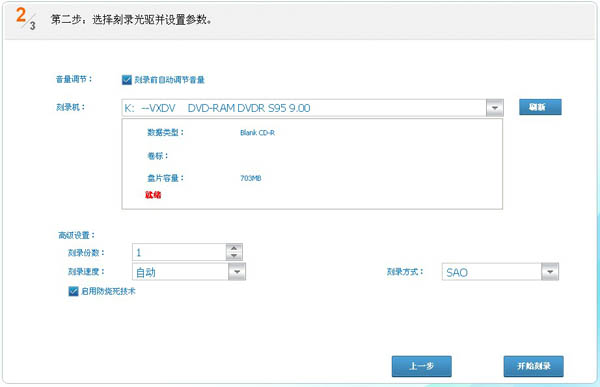Click inside the 刻录份数 number field
The width and height of the screenshot is (600, 387).
point(179,252)
